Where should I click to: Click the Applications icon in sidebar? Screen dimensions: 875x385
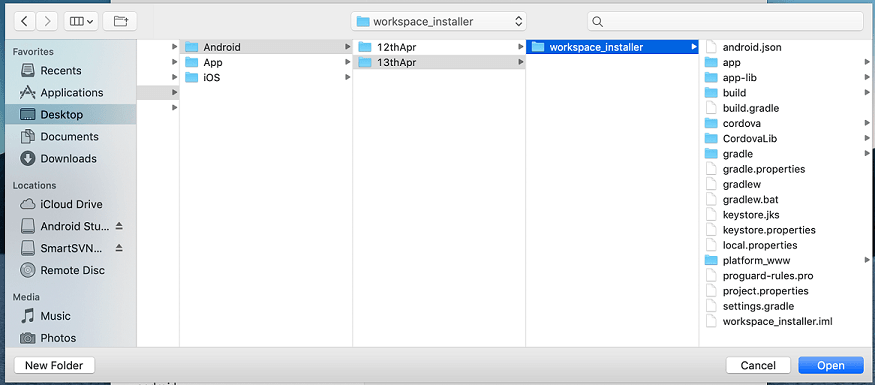pyautogui.click(x=27, y=92)
